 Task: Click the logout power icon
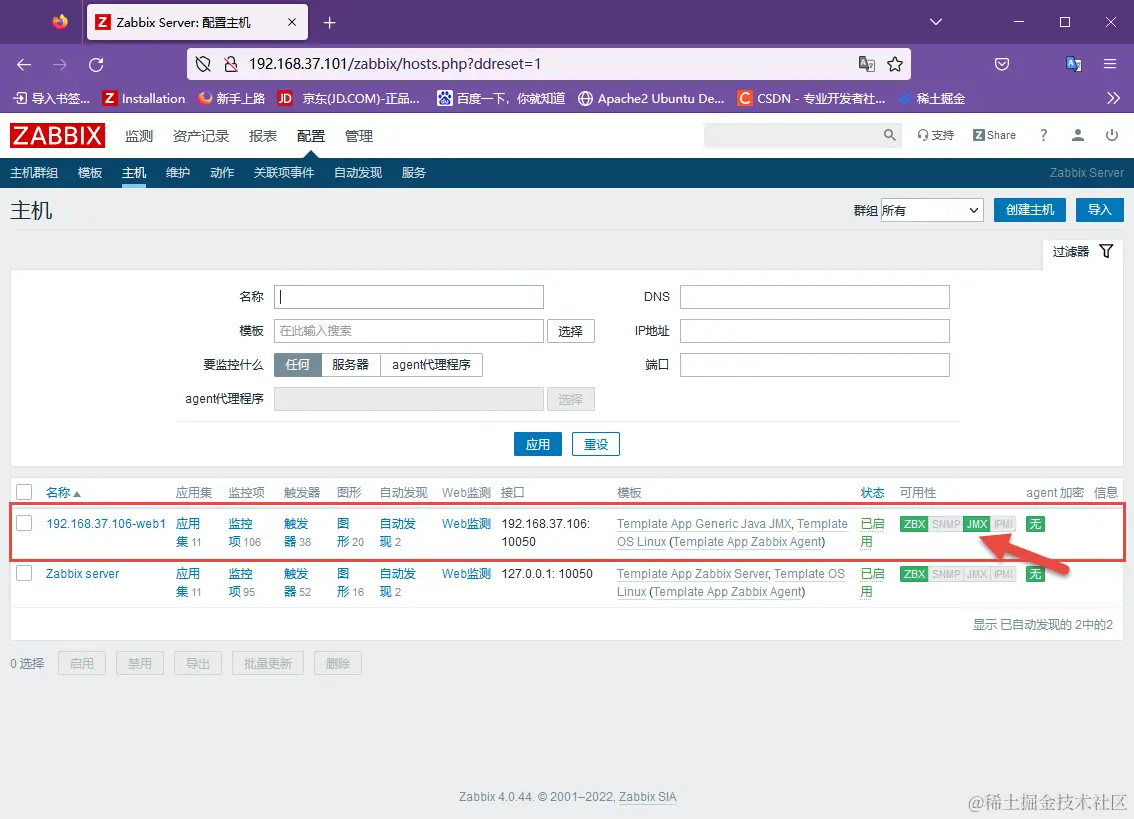[x=1112, y=135]
